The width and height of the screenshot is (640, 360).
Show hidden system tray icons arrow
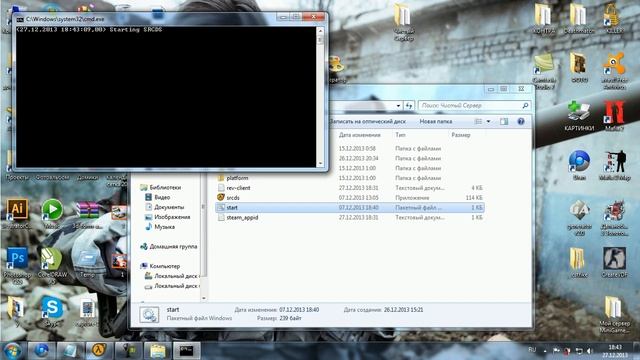tap(545, 351)
